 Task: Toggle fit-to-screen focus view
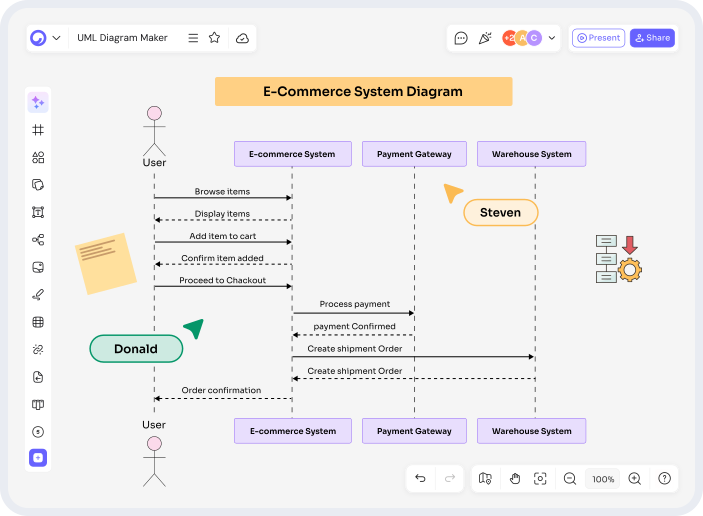[540, 479]
